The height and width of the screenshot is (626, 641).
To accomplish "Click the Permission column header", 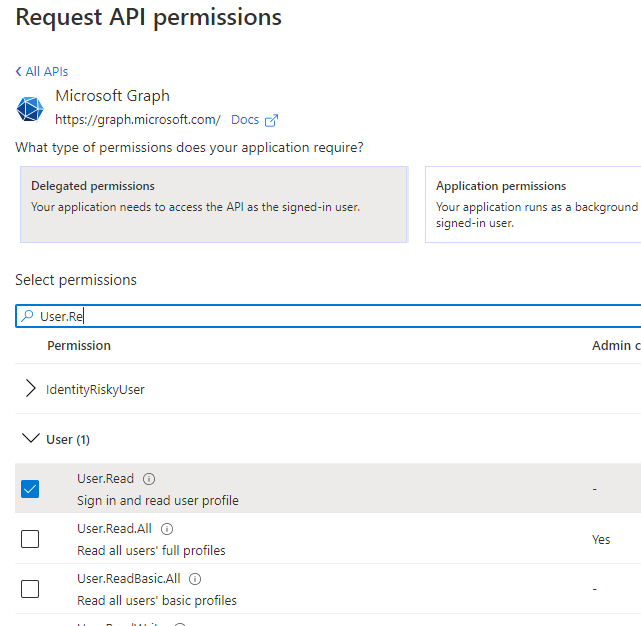I will pyautogui.click(x=79, y=346).
